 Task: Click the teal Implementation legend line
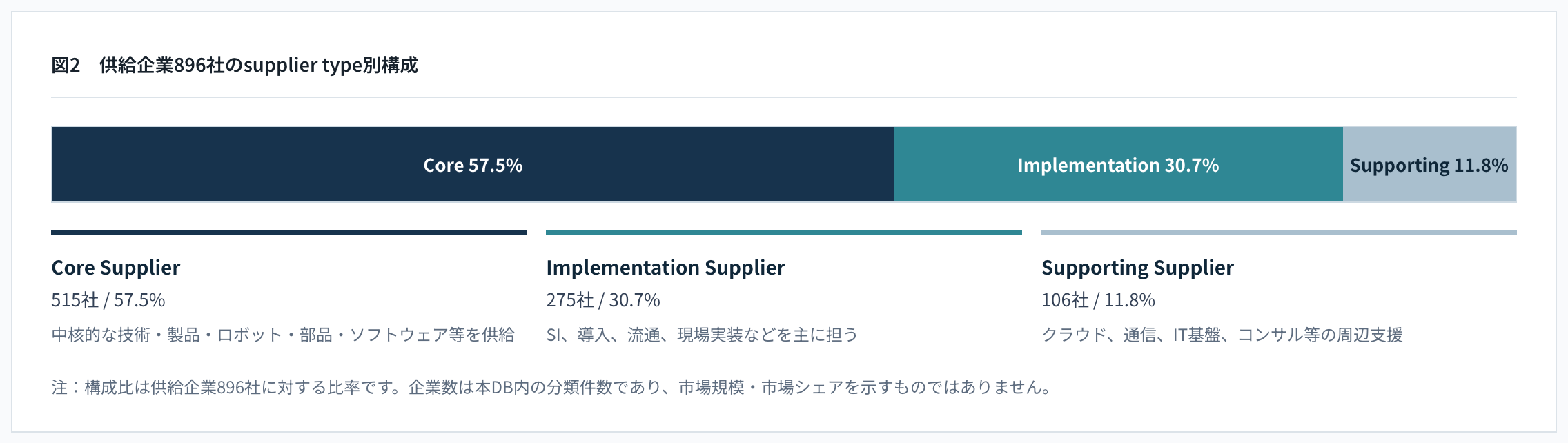[784, 233]
